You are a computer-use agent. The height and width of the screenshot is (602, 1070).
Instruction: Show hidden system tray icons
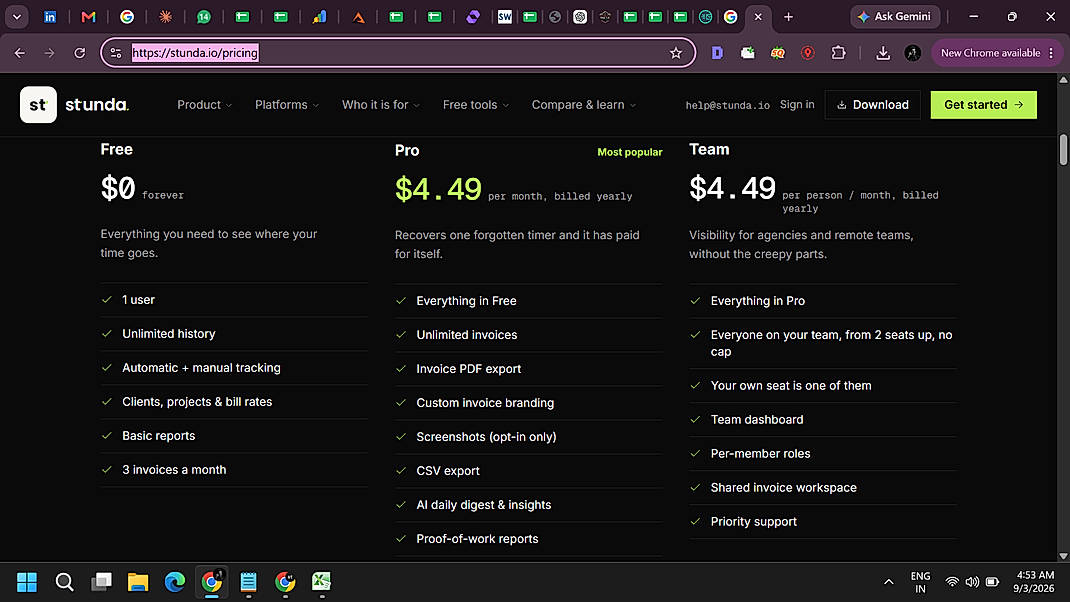click(x=888, y=582)
